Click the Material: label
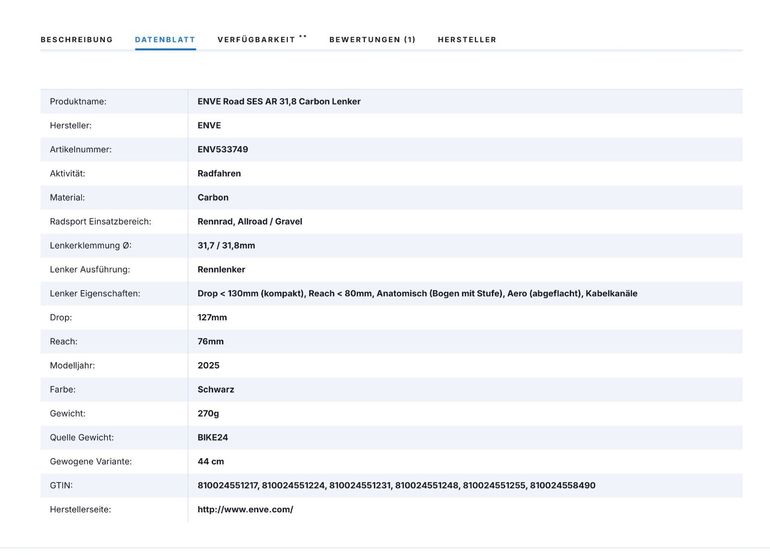770x555 pixels. pos(67,197)
